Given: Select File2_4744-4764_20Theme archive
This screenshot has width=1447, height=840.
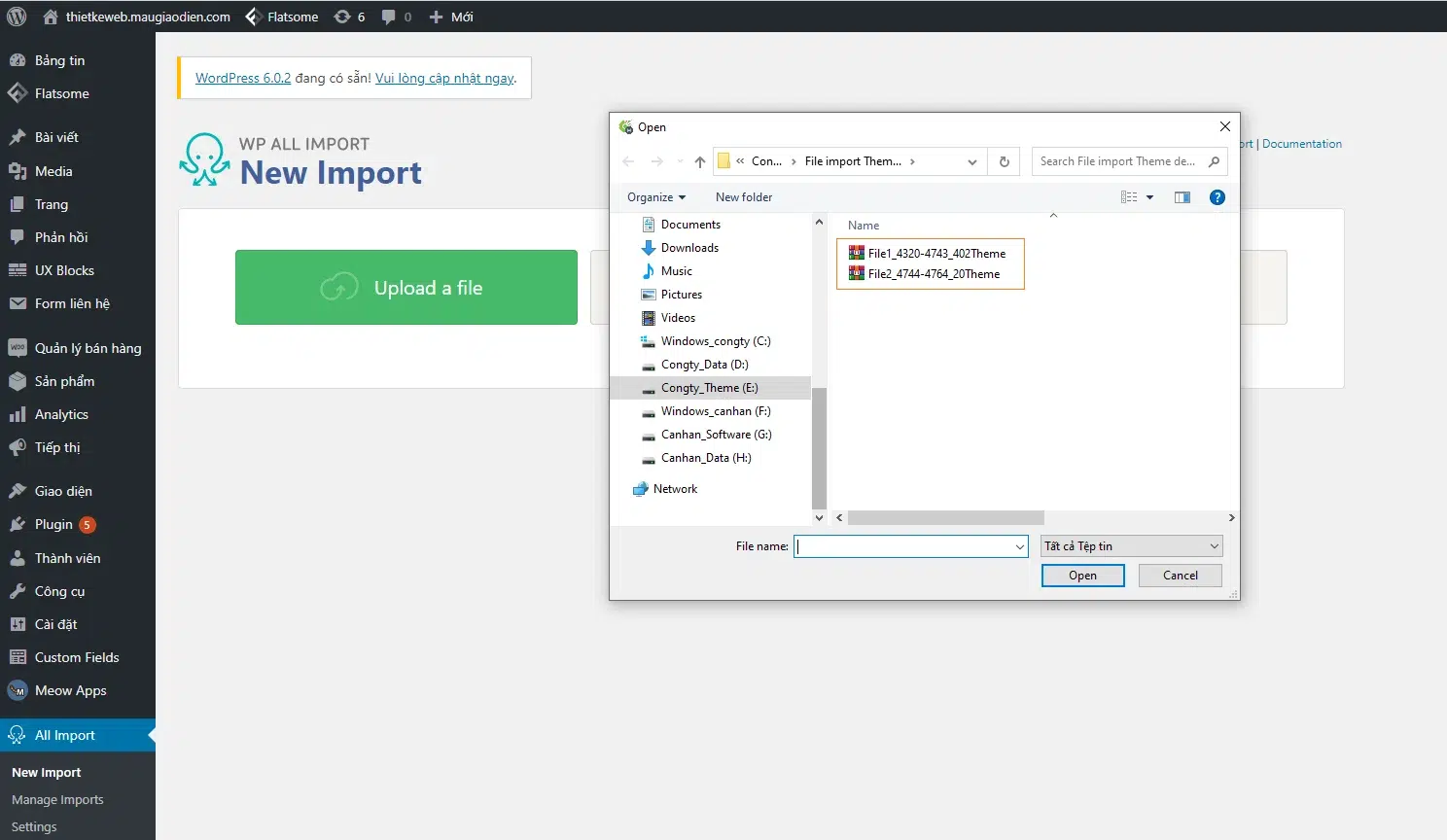Looking at the screenshot, I should click(x=924, y=274).
